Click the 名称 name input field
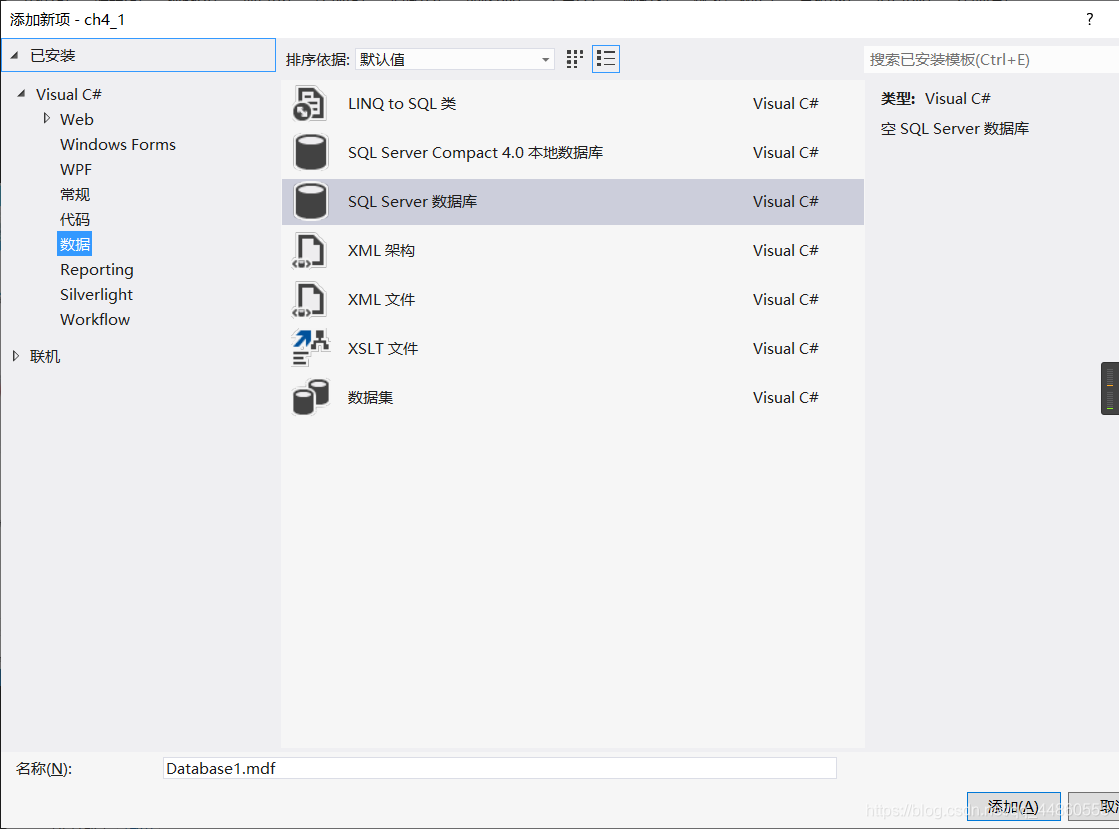The height and width of the screenshot is (829, 1119). coord(500,768)
